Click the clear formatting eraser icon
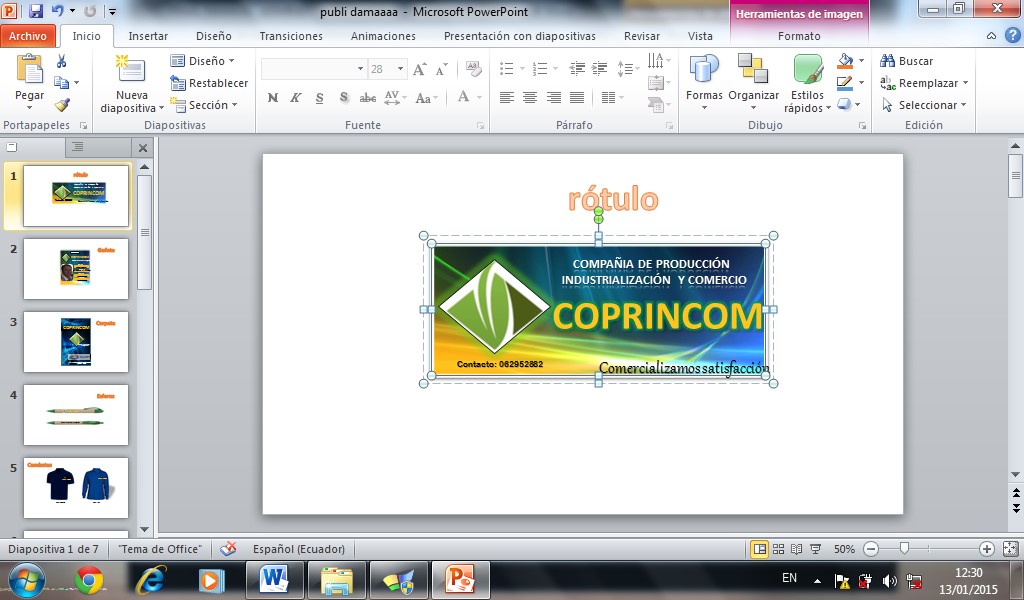Screen dimensions: 1024x600 click(473, 69)
